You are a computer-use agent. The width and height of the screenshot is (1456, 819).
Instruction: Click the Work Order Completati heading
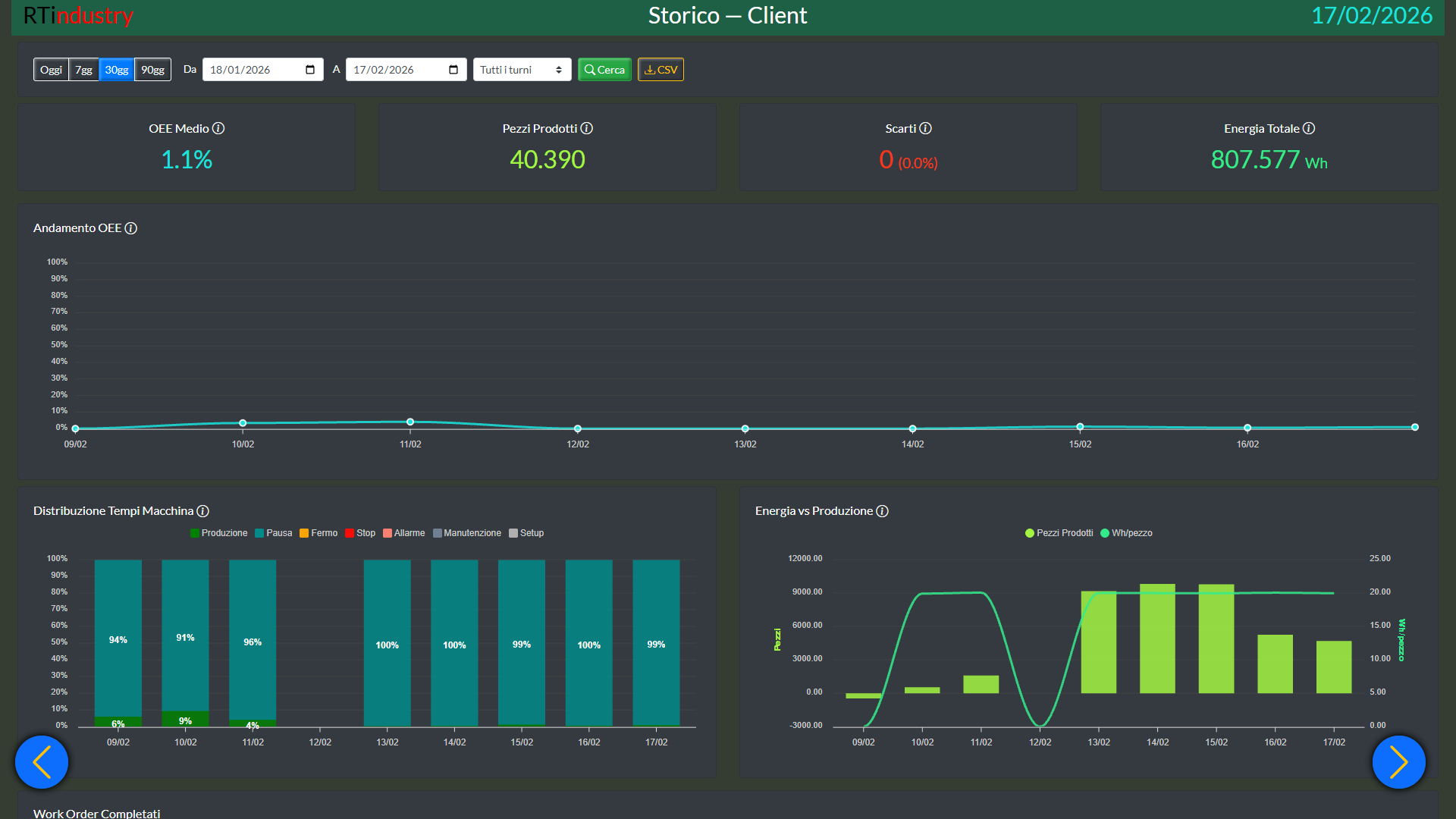click(97, 813)
